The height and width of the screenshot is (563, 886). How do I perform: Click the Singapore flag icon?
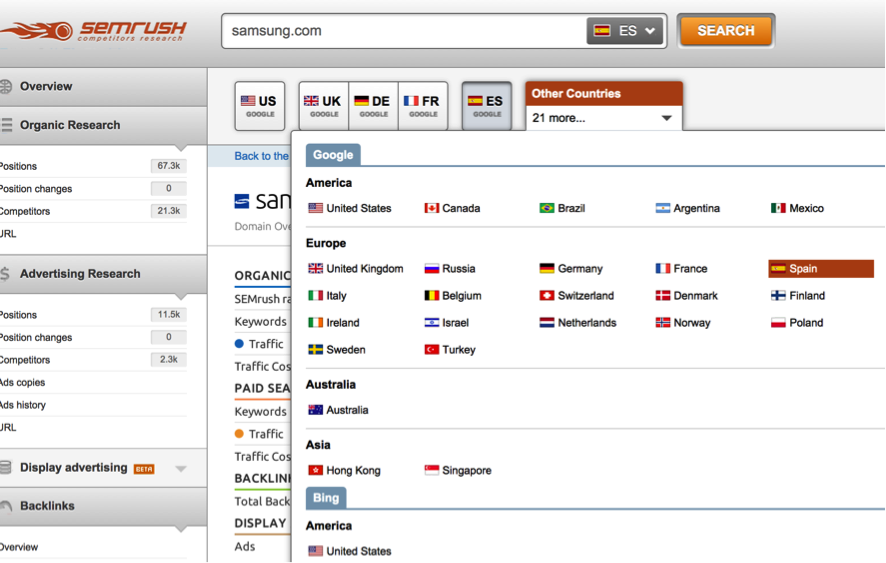click(x=432, y=470)
